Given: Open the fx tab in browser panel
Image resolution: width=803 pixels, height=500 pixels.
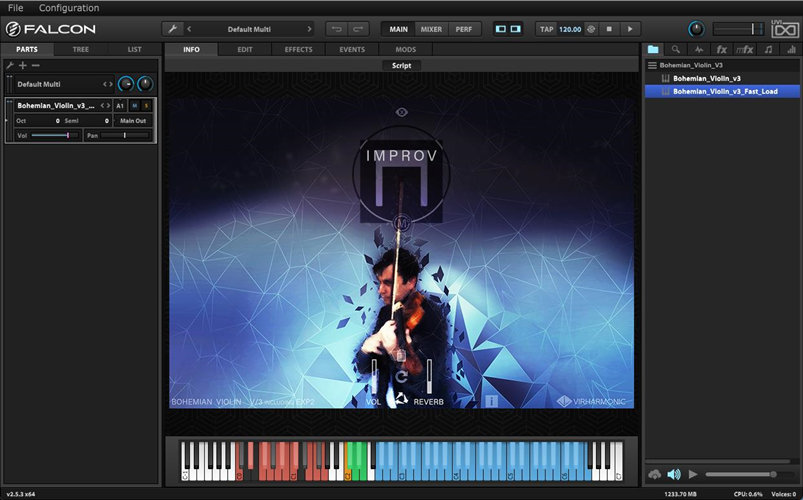Looking at the screenshot, I should point(720,49).
